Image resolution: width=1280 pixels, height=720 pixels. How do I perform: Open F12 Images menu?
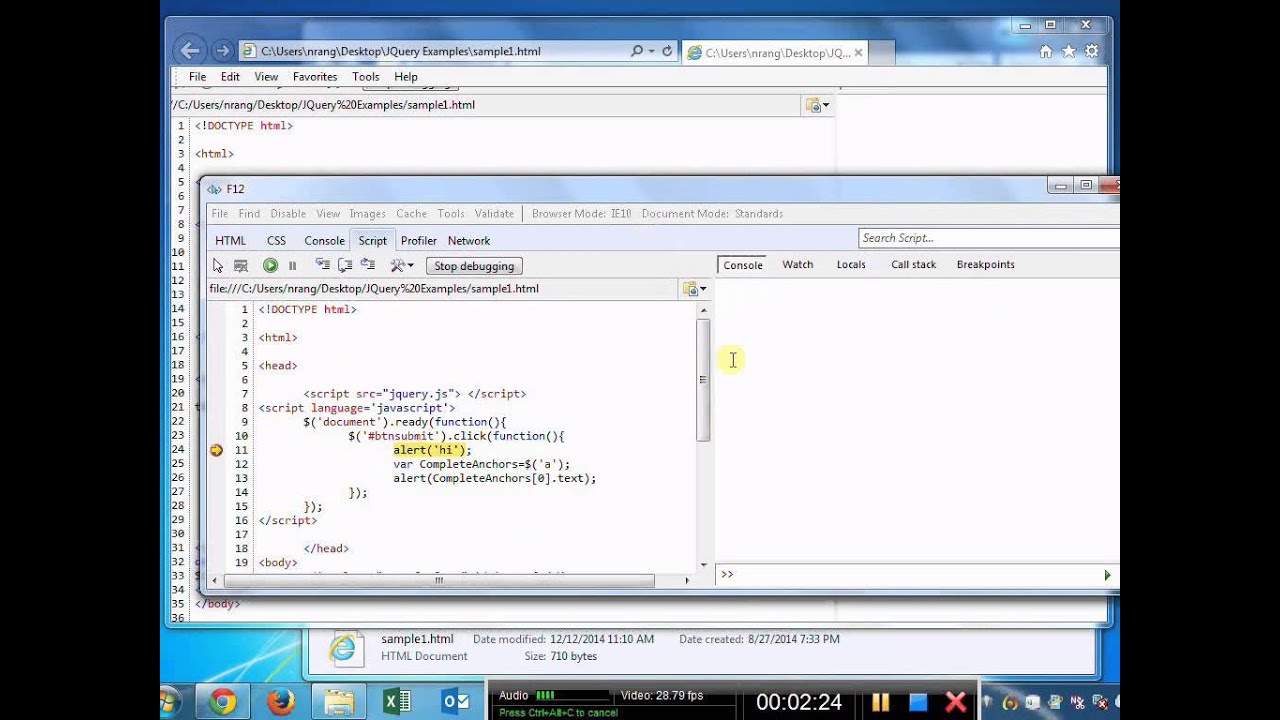367,214
